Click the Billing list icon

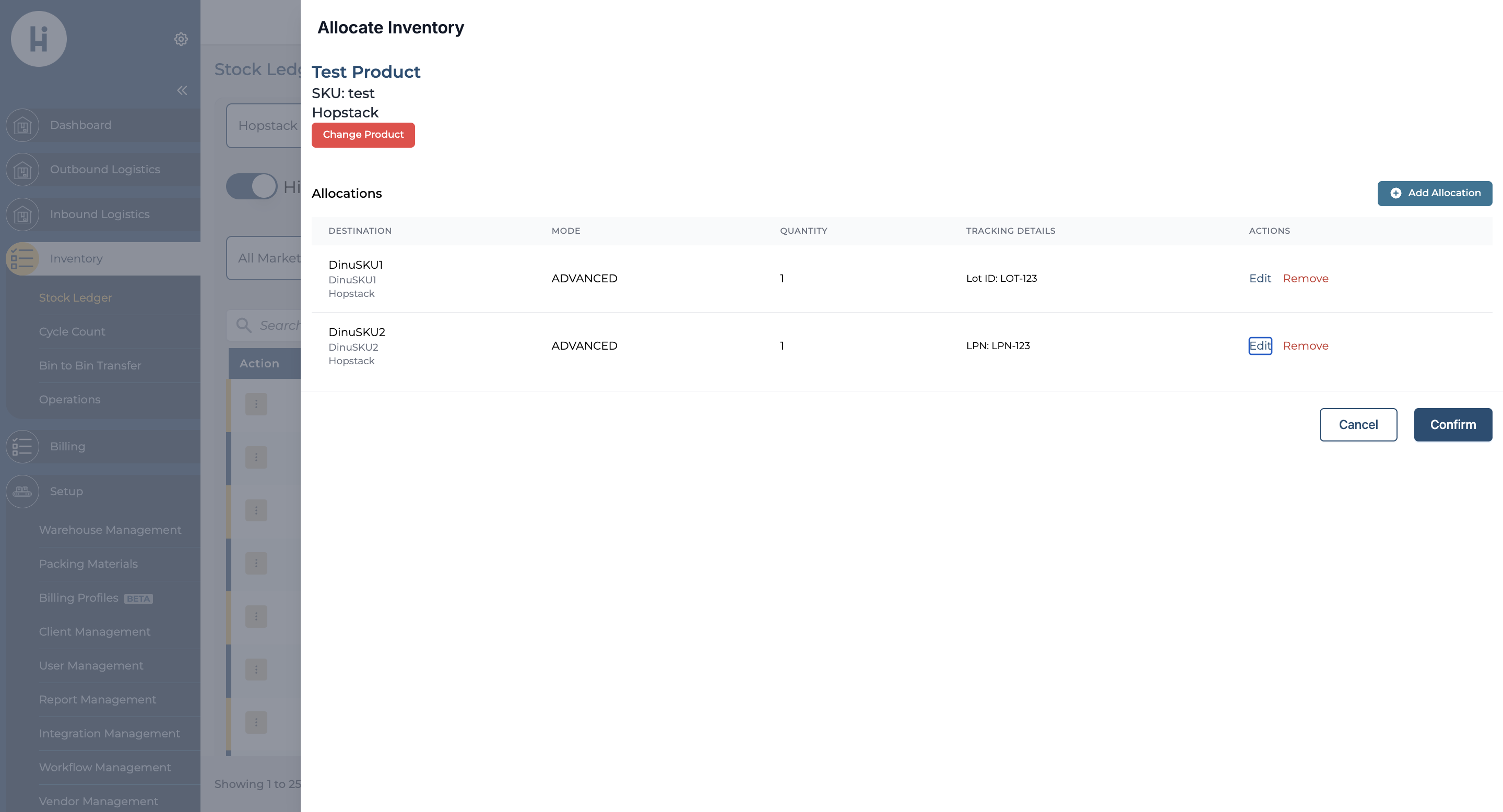[x=22, y=447]
